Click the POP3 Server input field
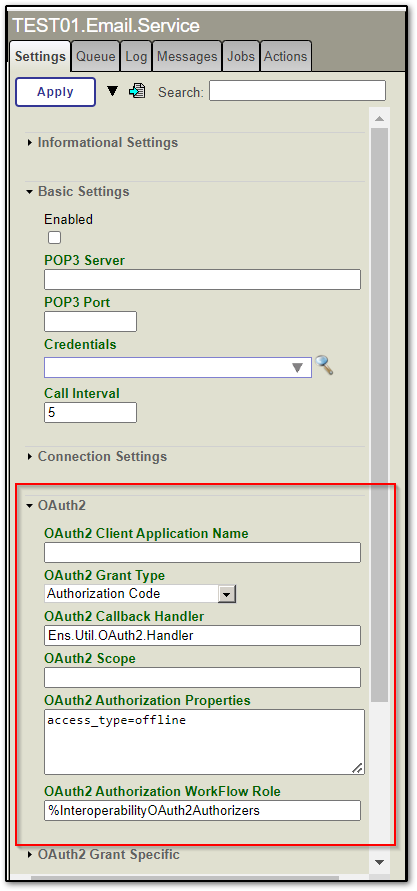 point(202,280)
